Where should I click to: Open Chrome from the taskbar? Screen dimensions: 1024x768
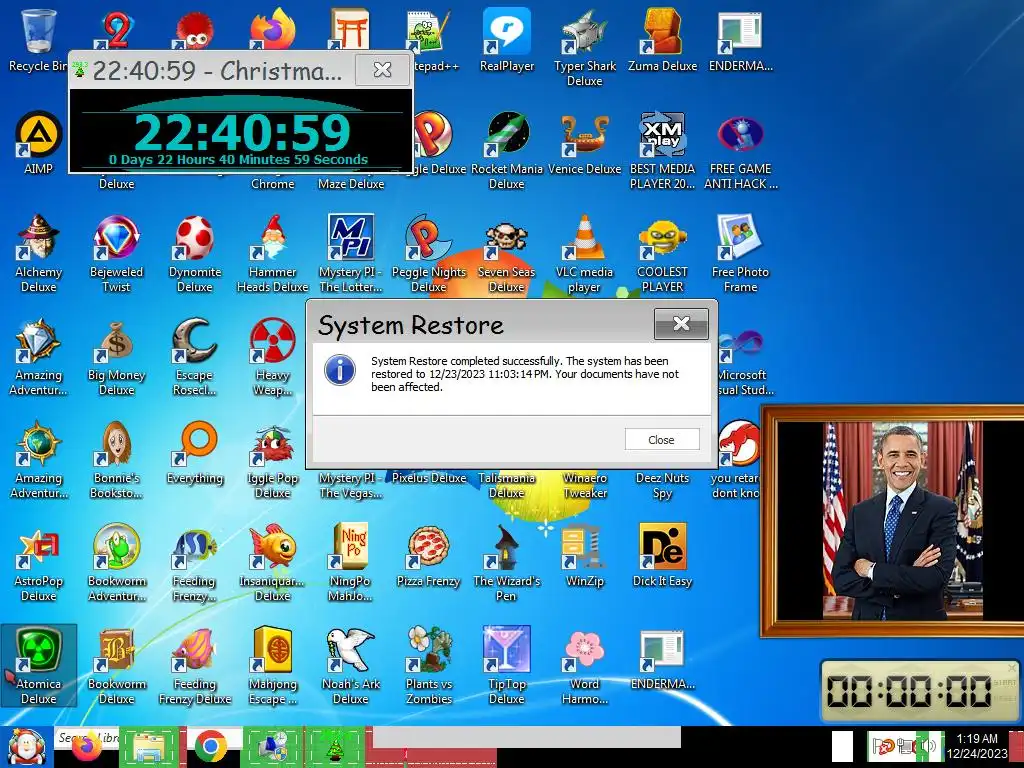(210, 747)
